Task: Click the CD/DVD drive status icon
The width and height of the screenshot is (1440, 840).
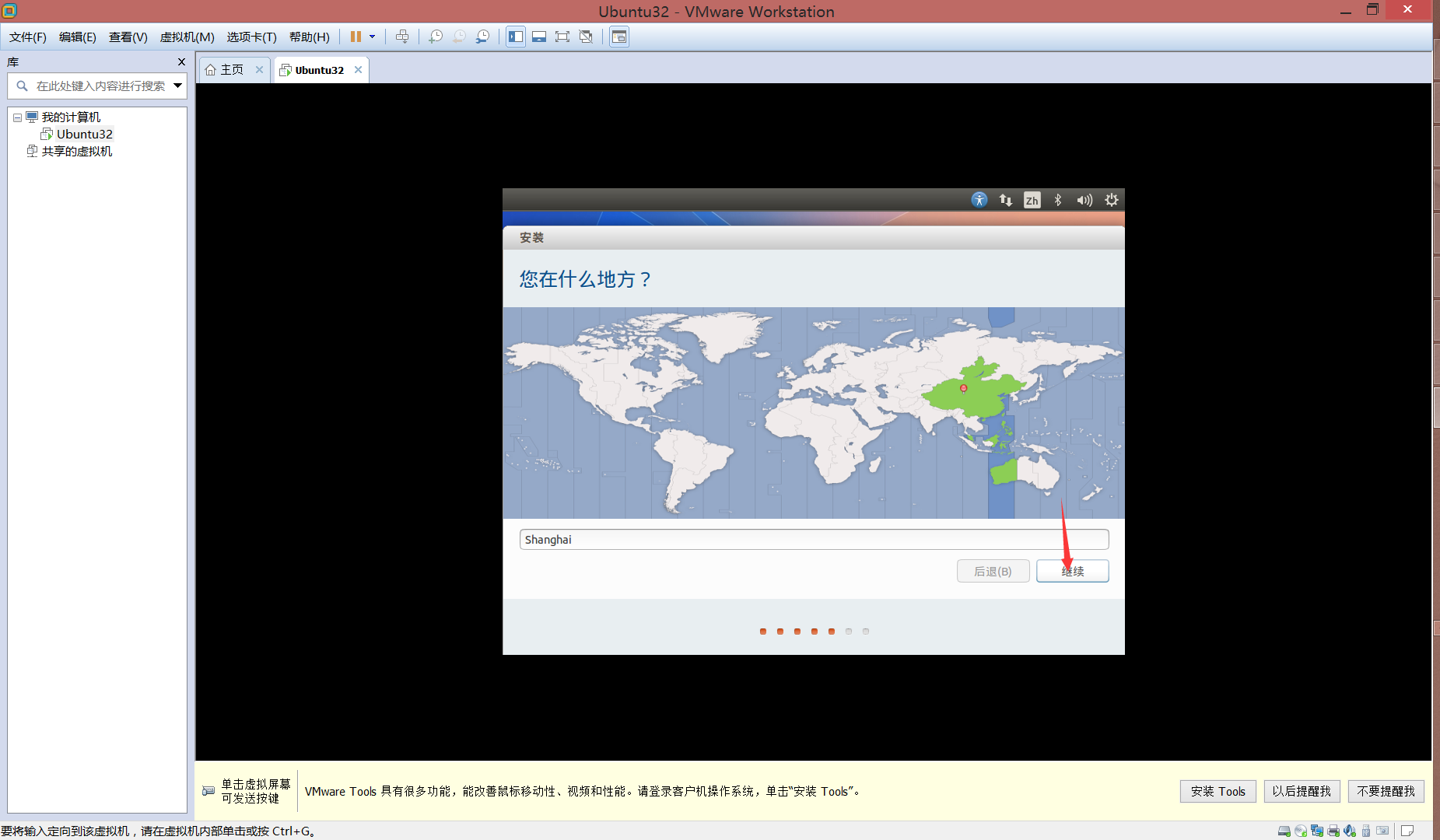Action: tap(1301, 831)
